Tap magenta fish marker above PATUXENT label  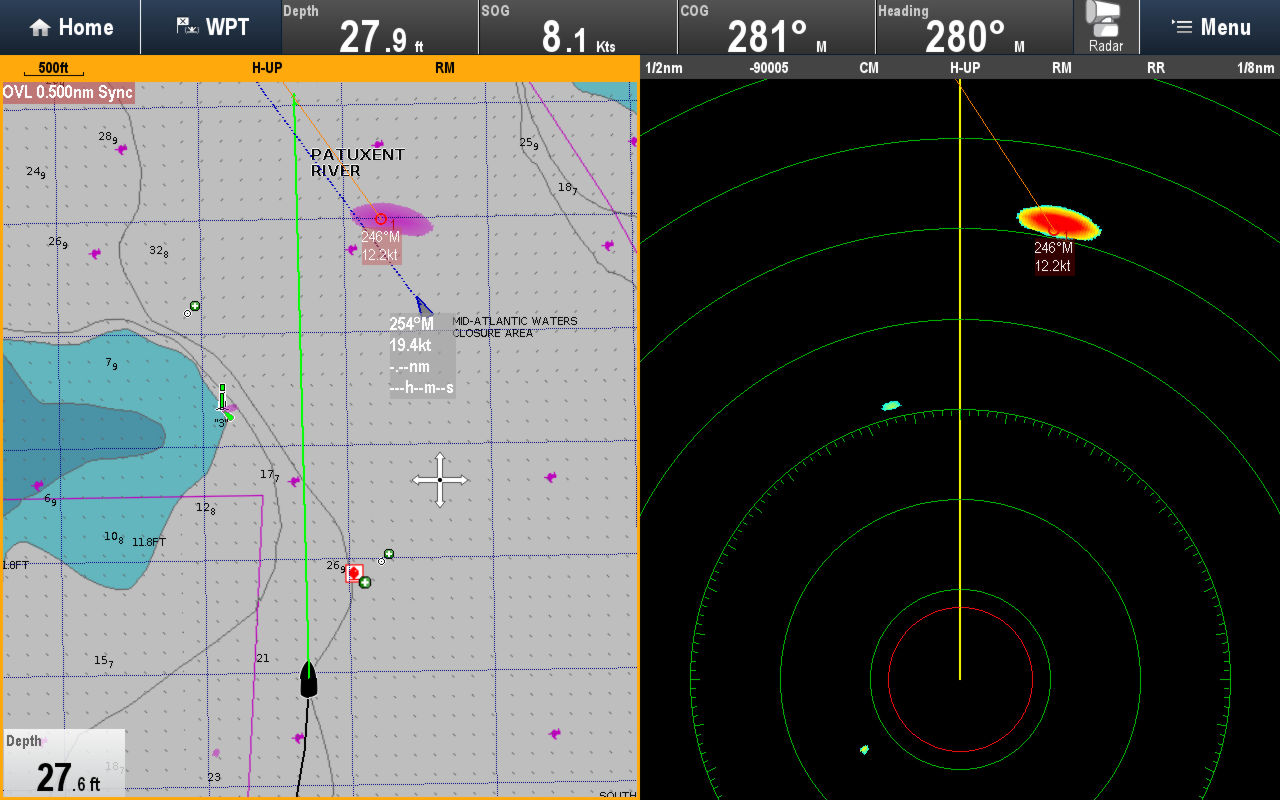(x=378, y=145)
